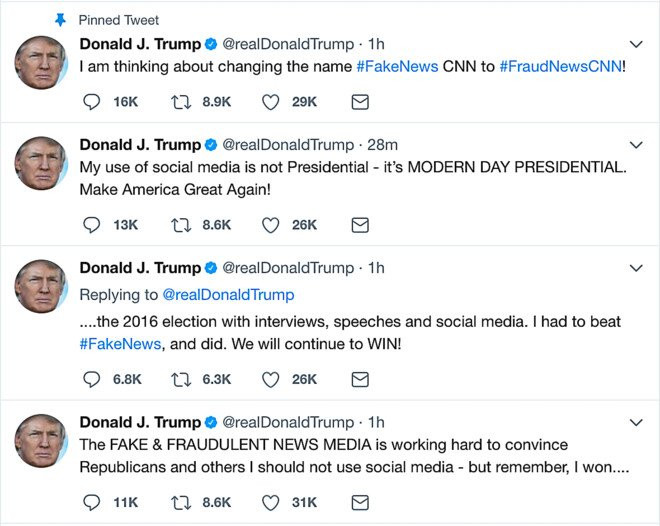The width and height of the screenshot is (660, 526).
Task: Click the 28m timestamp of the tweet
Action: point(384,145)
